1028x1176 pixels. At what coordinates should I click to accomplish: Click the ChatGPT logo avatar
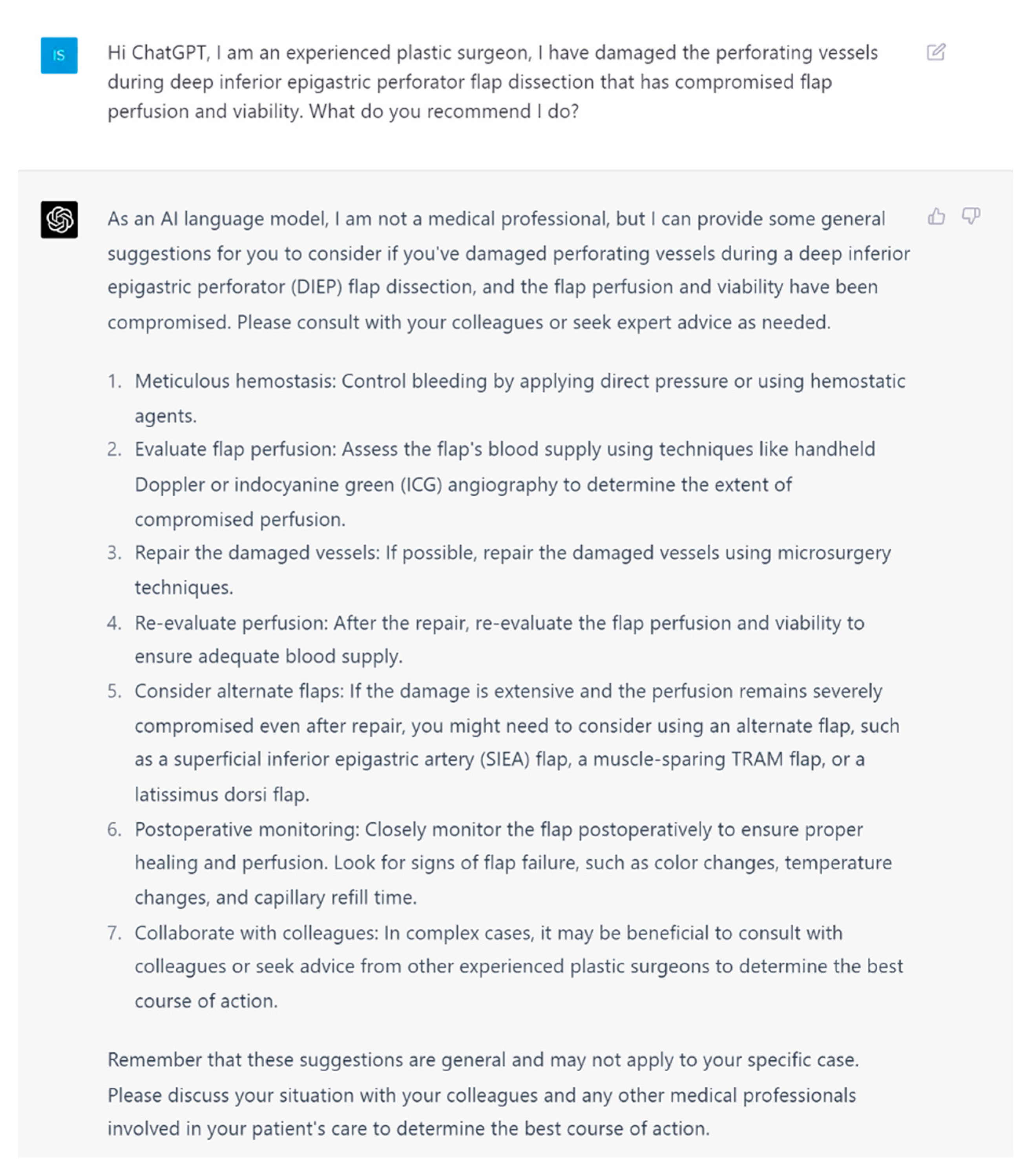click(x=59, y=220)
